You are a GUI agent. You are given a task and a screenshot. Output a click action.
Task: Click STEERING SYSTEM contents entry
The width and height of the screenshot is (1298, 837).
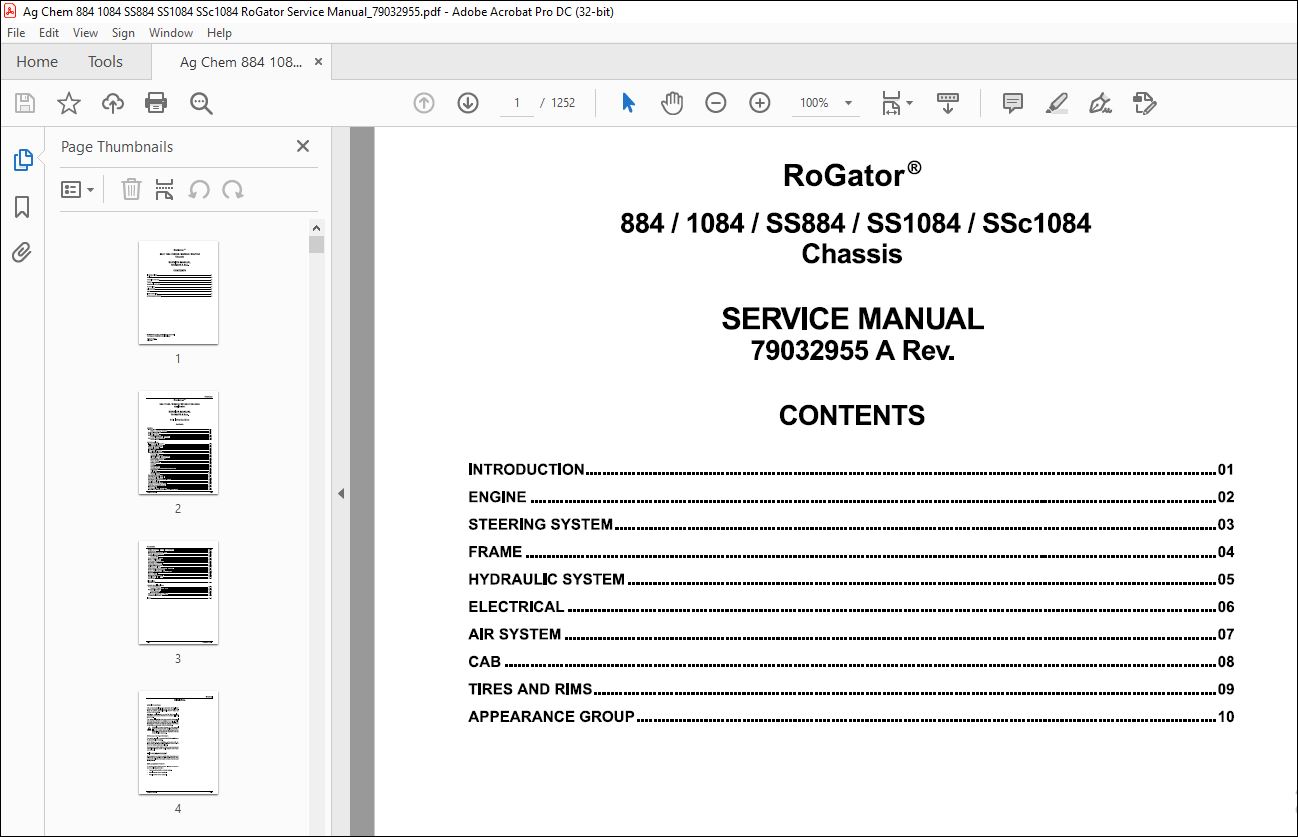[x=851, y=524]
